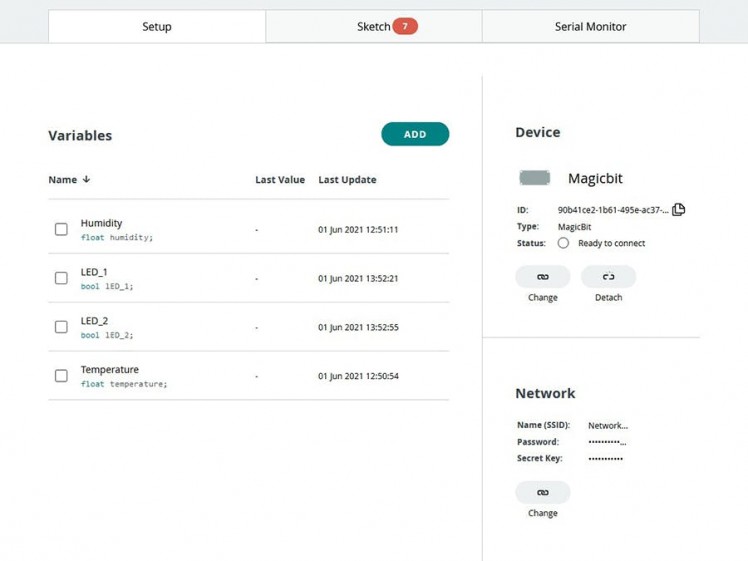Image resolution: width=748 pixels, height=561 pixels.
Task: Check the LED_1 variable checkbox
Action: point(61,279)
